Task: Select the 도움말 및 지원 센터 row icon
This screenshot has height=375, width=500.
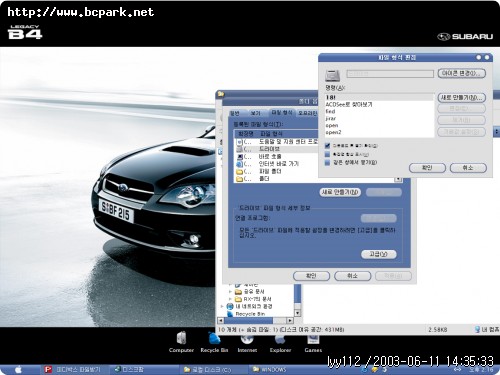Action: point(239,142)
